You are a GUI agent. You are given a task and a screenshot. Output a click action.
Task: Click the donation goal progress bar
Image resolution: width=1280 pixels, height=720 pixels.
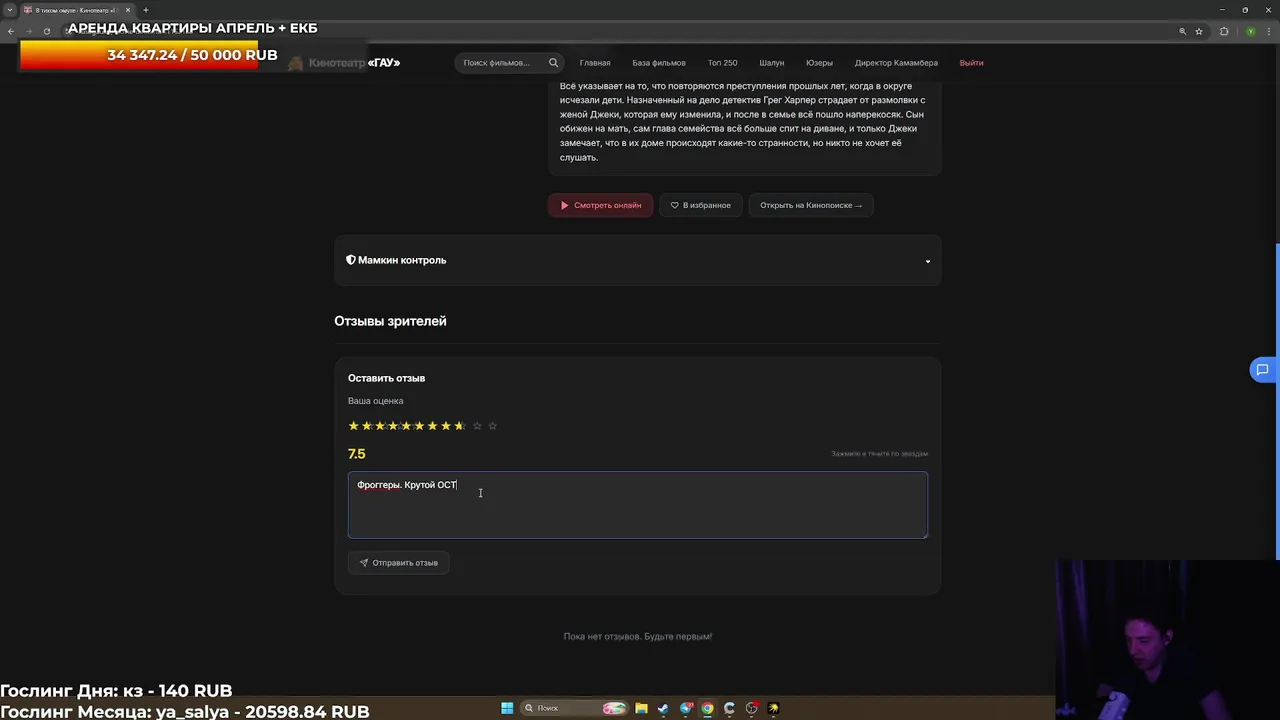click(x=192, y=55)
